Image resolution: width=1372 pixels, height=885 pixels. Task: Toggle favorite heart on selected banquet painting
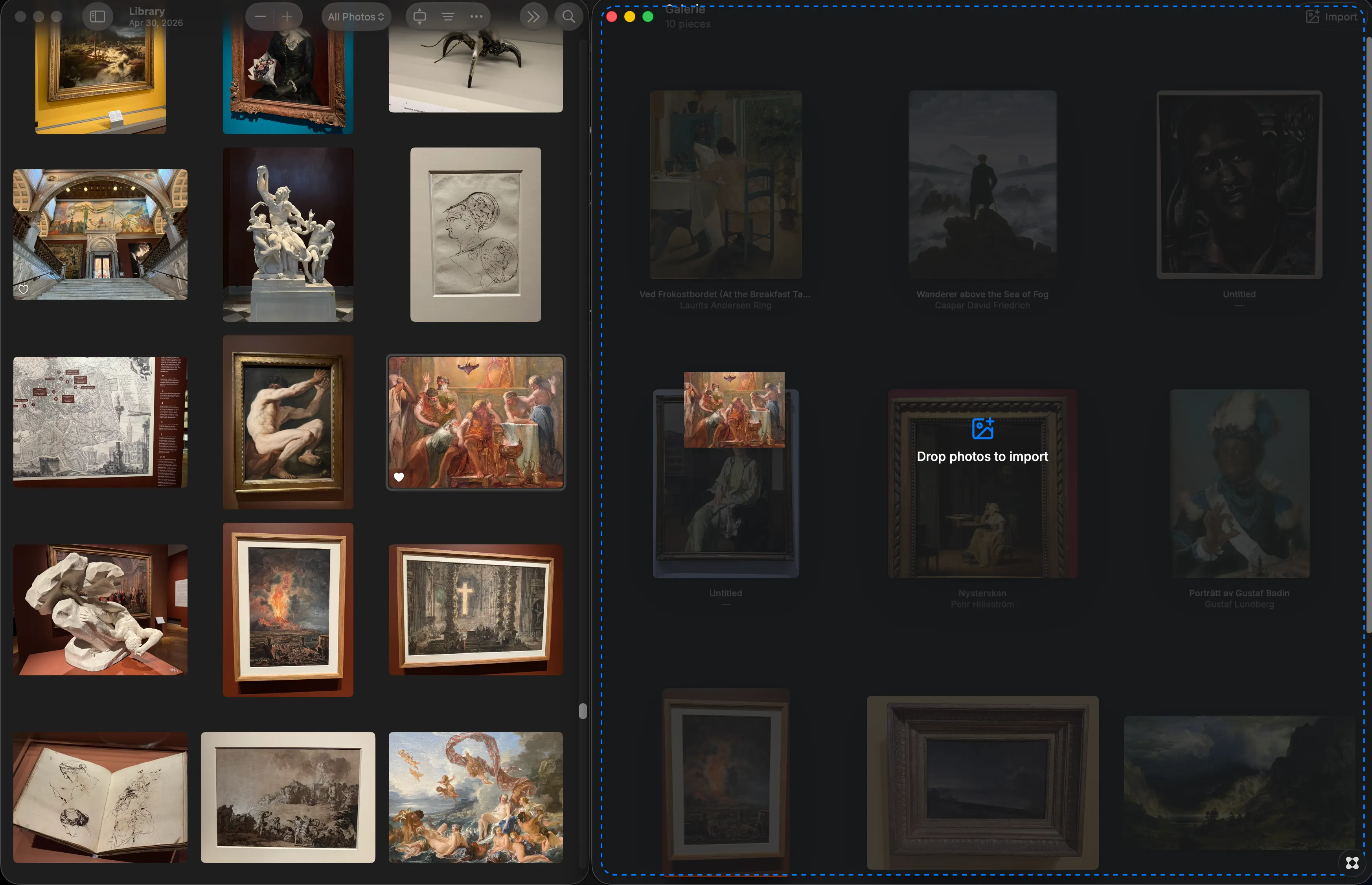(x=399, y=477)
